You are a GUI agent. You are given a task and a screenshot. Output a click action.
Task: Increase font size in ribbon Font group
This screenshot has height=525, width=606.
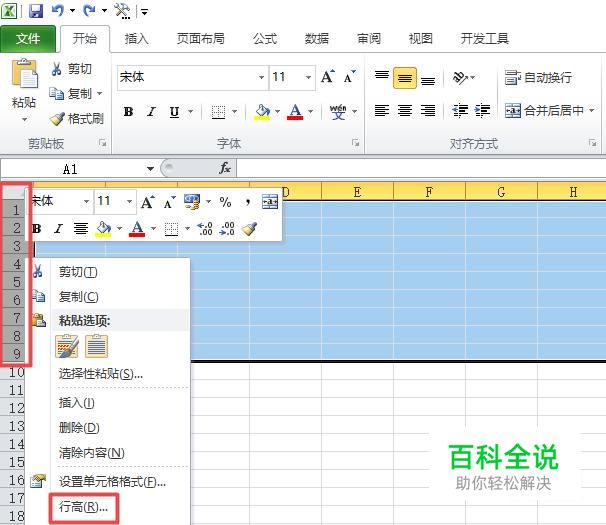tap(327, 77)
